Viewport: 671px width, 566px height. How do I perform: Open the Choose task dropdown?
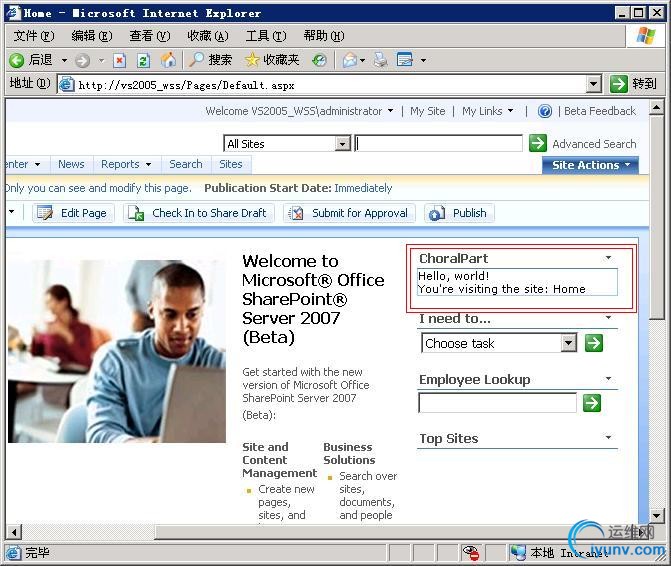[x=569, y=343]
